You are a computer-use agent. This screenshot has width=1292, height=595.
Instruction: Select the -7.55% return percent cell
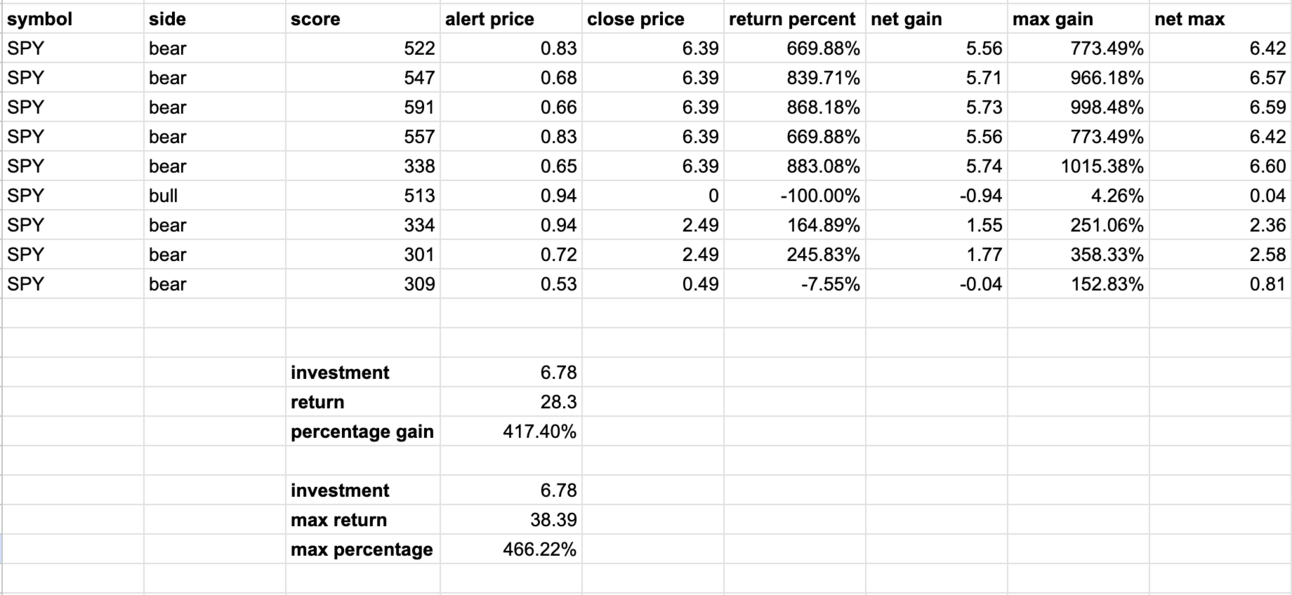coord(794,283)
